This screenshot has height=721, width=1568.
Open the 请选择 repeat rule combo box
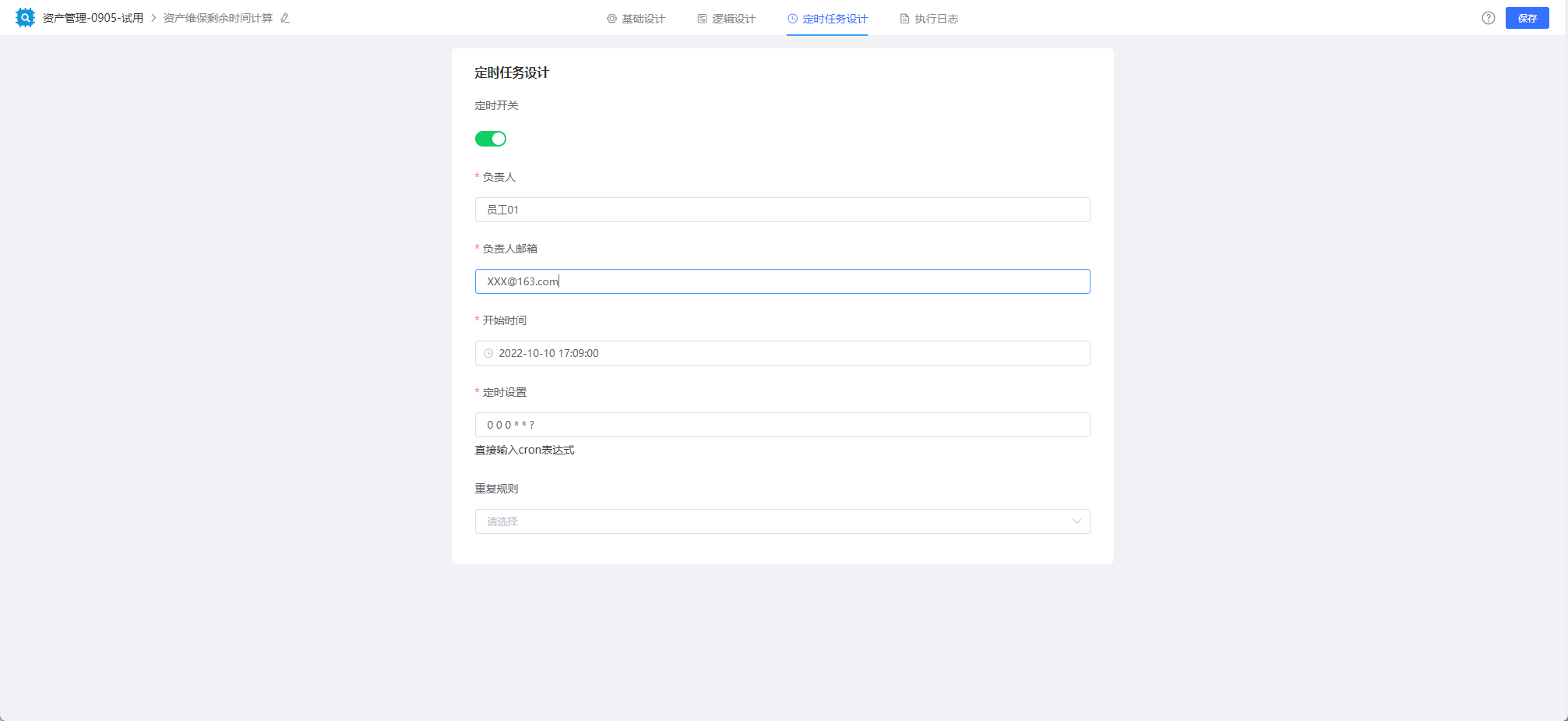tap(782, 521)
